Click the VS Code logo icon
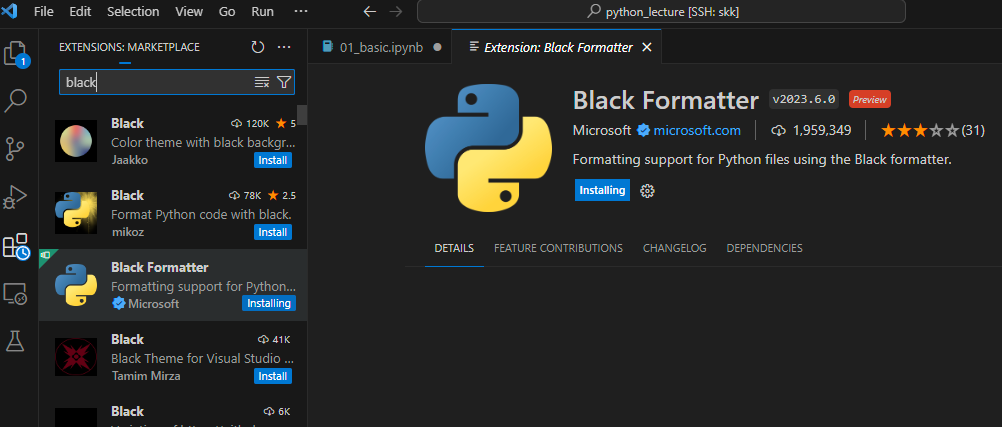1002x427 pixels. point(9,11)
